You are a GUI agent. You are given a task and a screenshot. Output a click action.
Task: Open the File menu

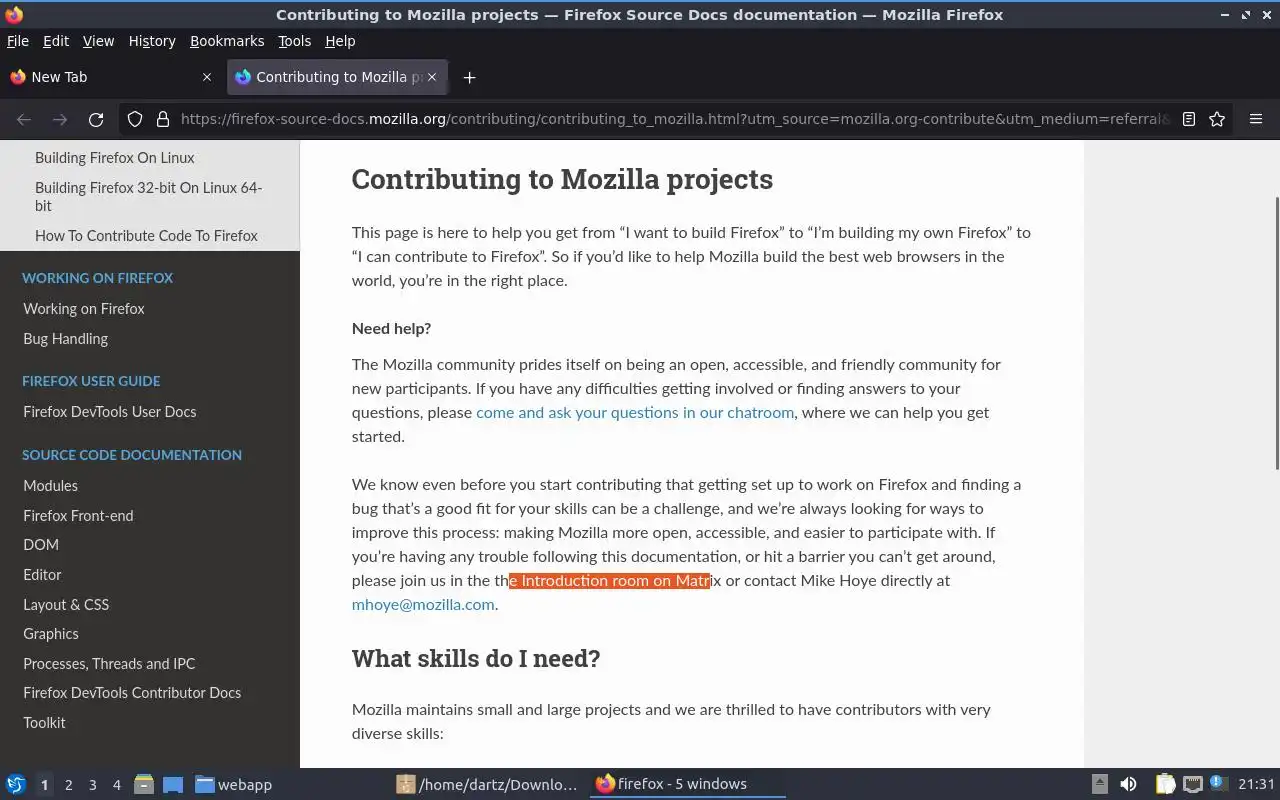[18, 41]
